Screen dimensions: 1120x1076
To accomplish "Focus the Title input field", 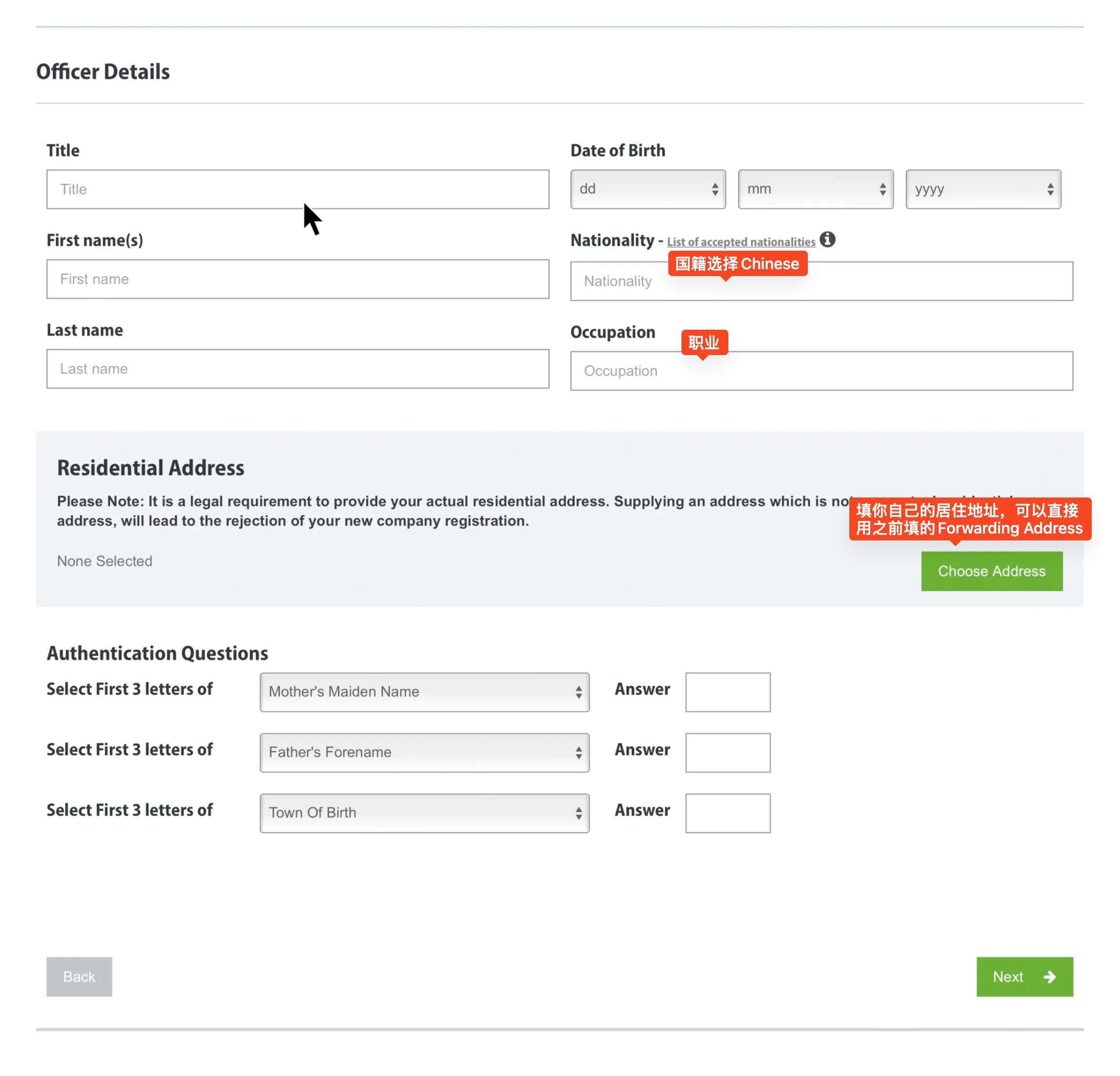I will click(297, 189).
